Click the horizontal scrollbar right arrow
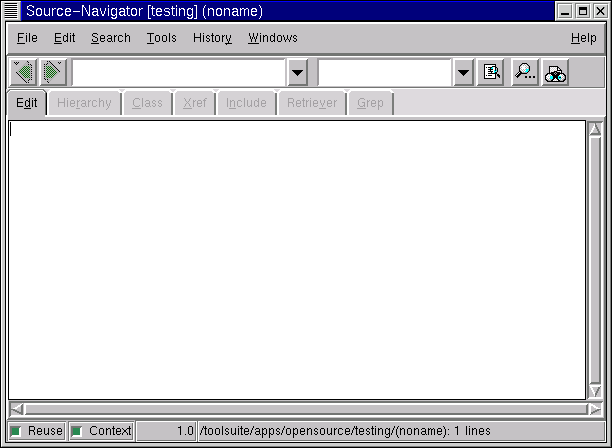The height and width of the screenshot is (448, 612). pos(595,409)
